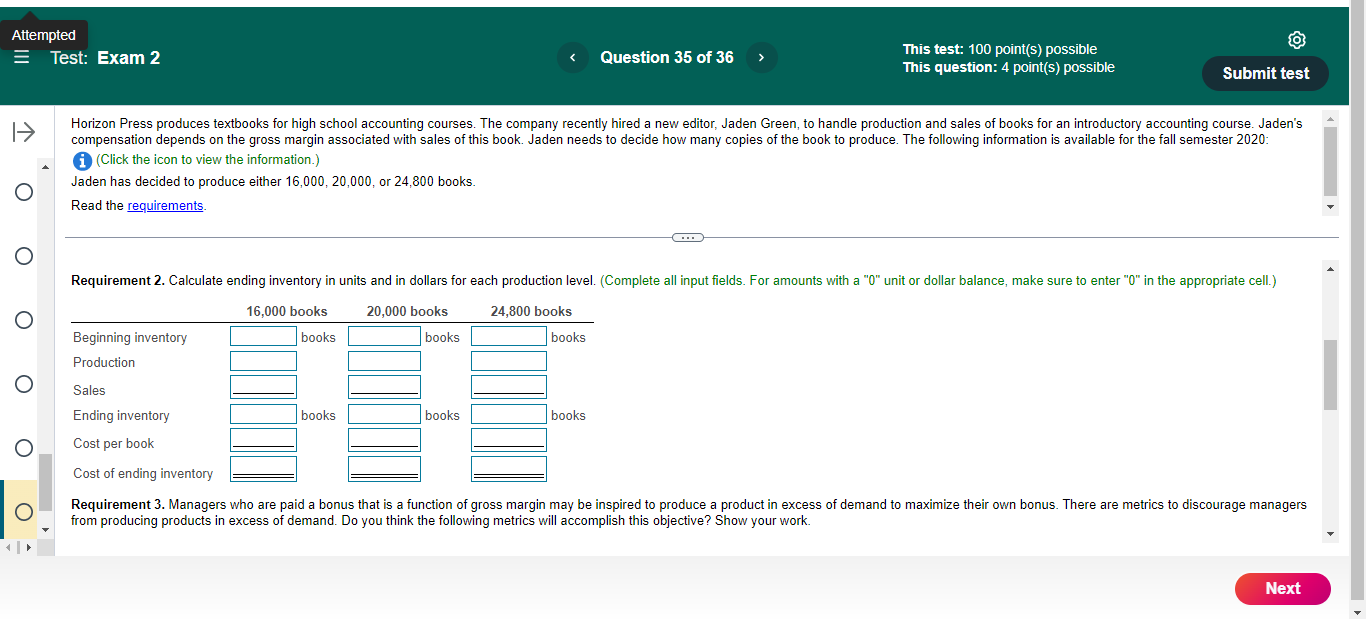Image resolution: width=1366 pixels, height=619 pixels.
Task: Click Cost per book field under 24,800 books
Action: click(508, 439)
